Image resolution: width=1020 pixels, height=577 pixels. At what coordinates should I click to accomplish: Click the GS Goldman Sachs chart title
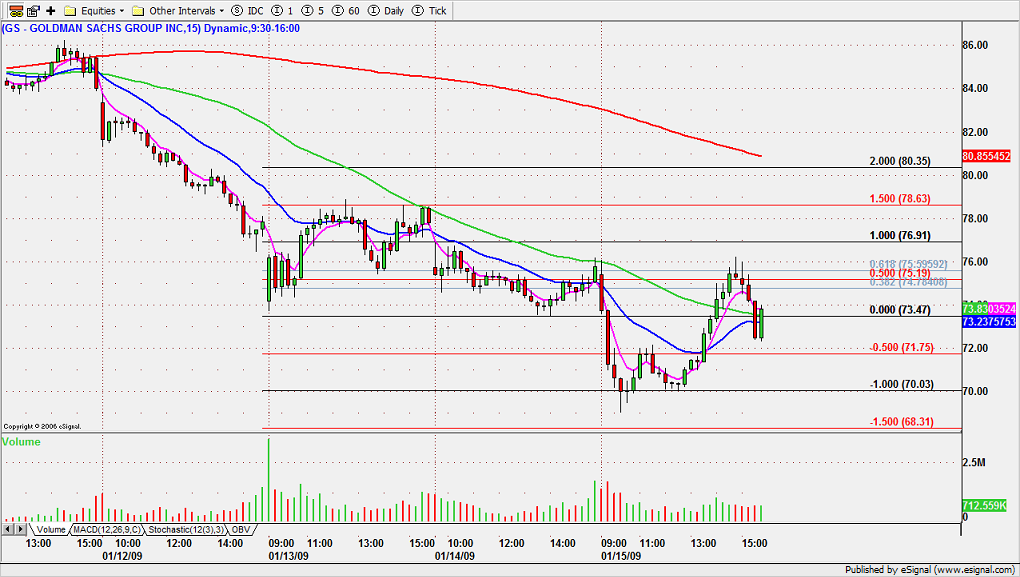(x=151, y=28)
